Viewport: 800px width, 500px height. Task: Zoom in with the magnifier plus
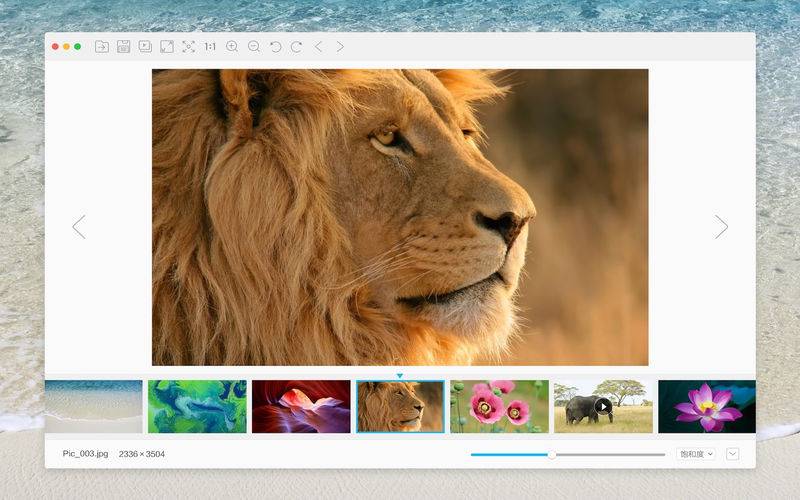coord(232,47)
